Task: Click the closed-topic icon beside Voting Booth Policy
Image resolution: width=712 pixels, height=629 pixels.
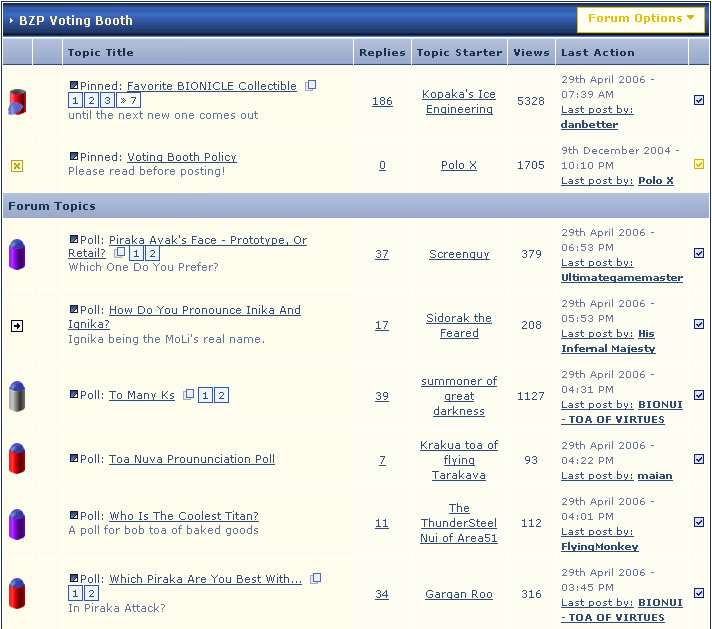Action: 17,166
